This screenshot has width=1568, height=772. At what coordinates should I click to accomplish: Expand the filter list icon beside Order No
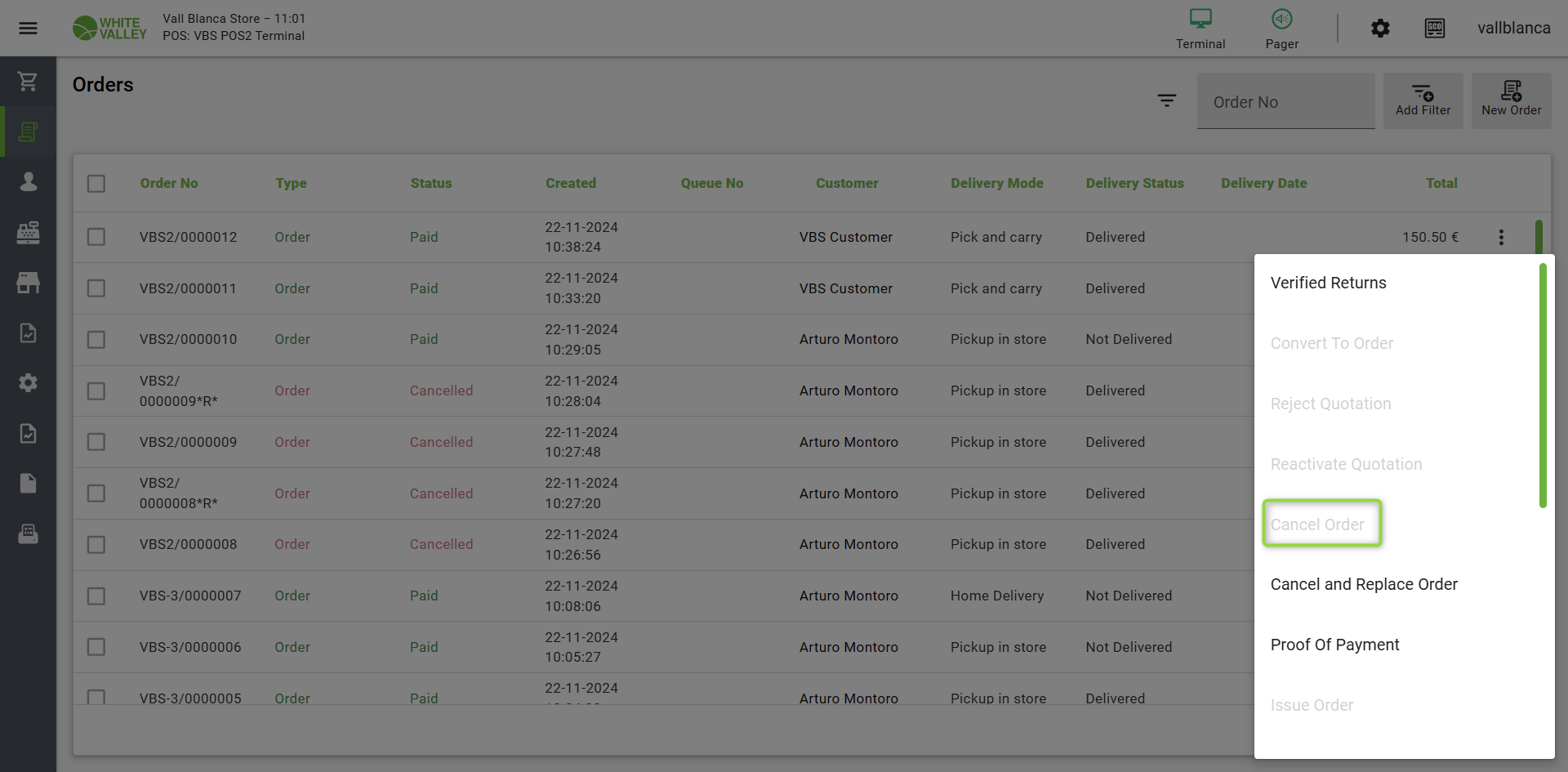tap(1166, 100)
